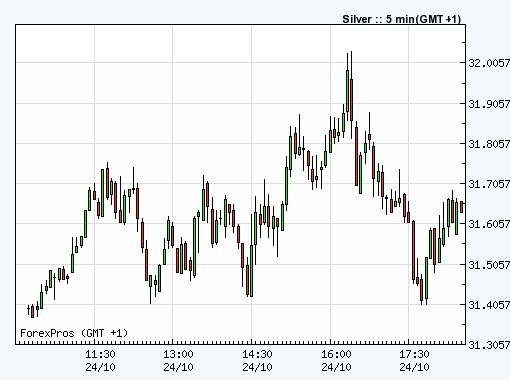Click the 13:00 24/10 time axis label

coord(178,361)
